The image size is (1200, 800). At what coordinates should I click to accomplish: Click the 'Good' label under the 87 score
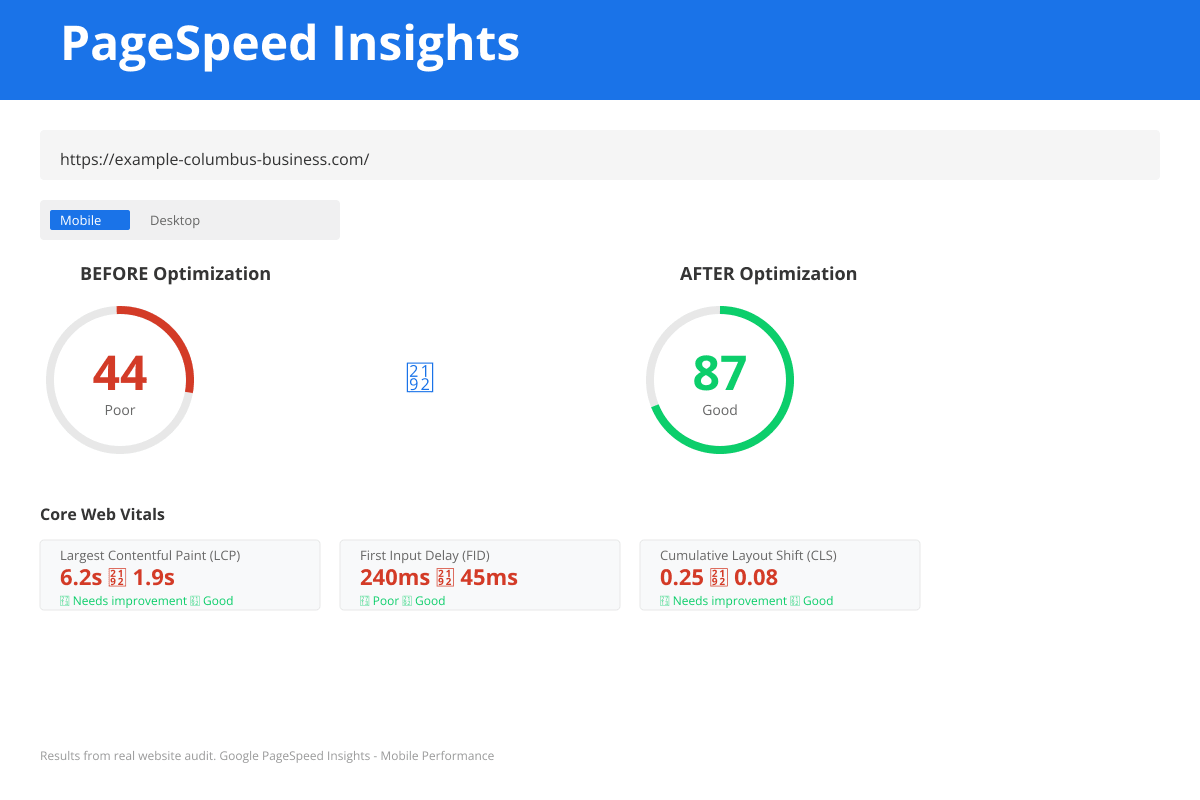tap(720, 410)
